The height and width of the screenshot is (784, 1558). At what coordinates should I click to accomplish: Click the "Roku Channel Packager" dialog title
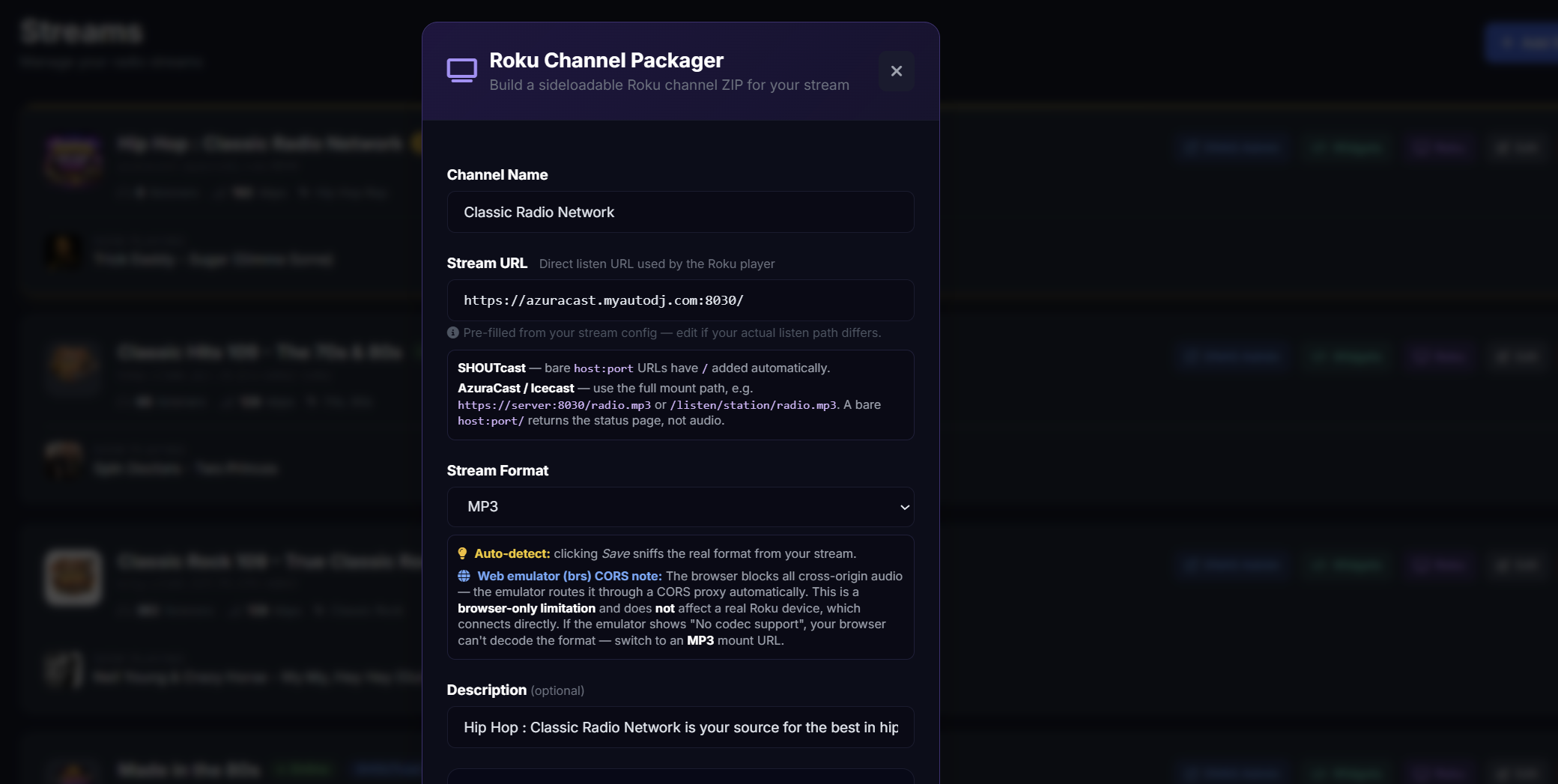(x=606, y=61)
